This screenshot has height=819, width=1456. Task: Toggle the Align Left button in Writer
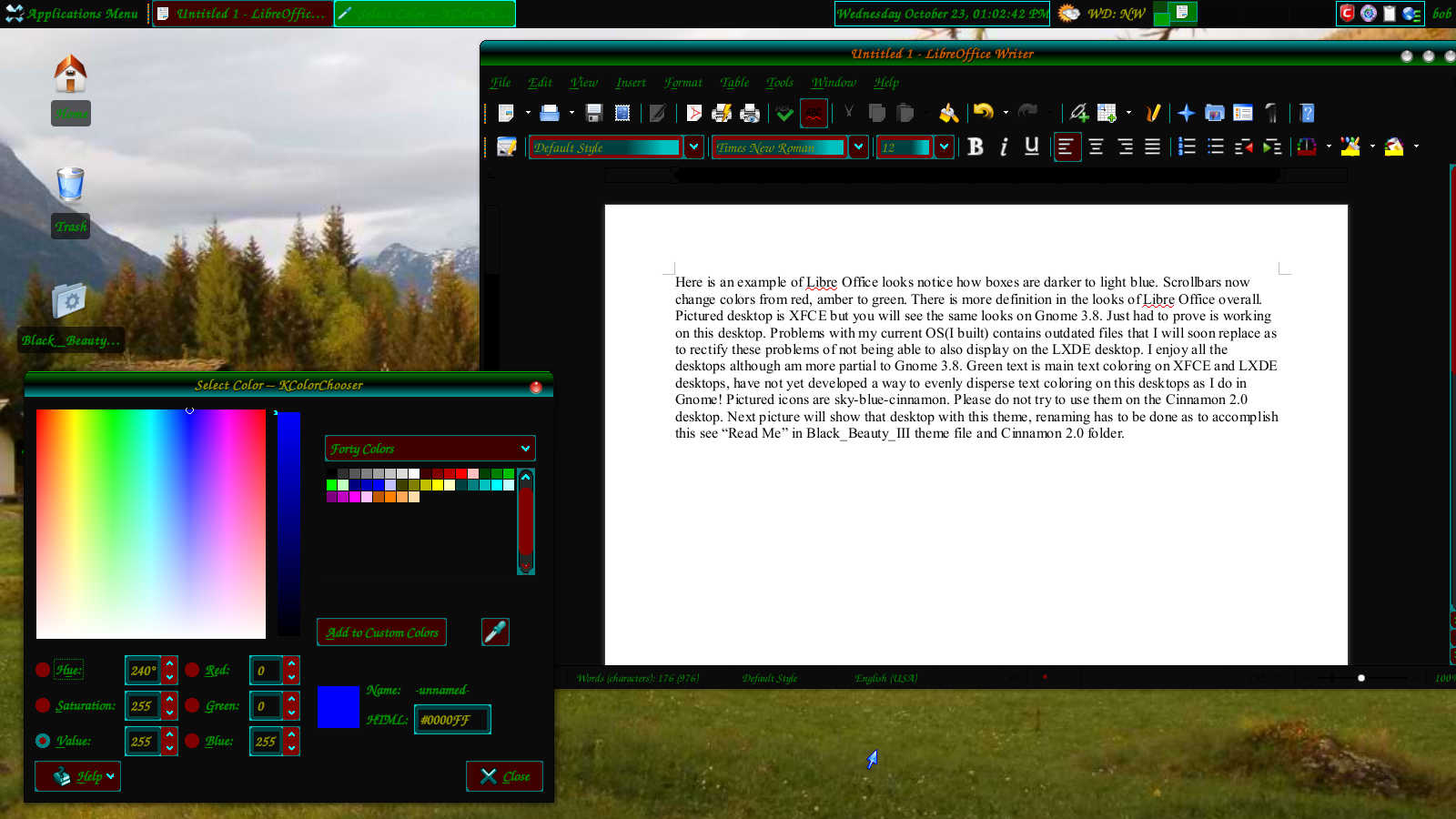[x=1067, y=147]
